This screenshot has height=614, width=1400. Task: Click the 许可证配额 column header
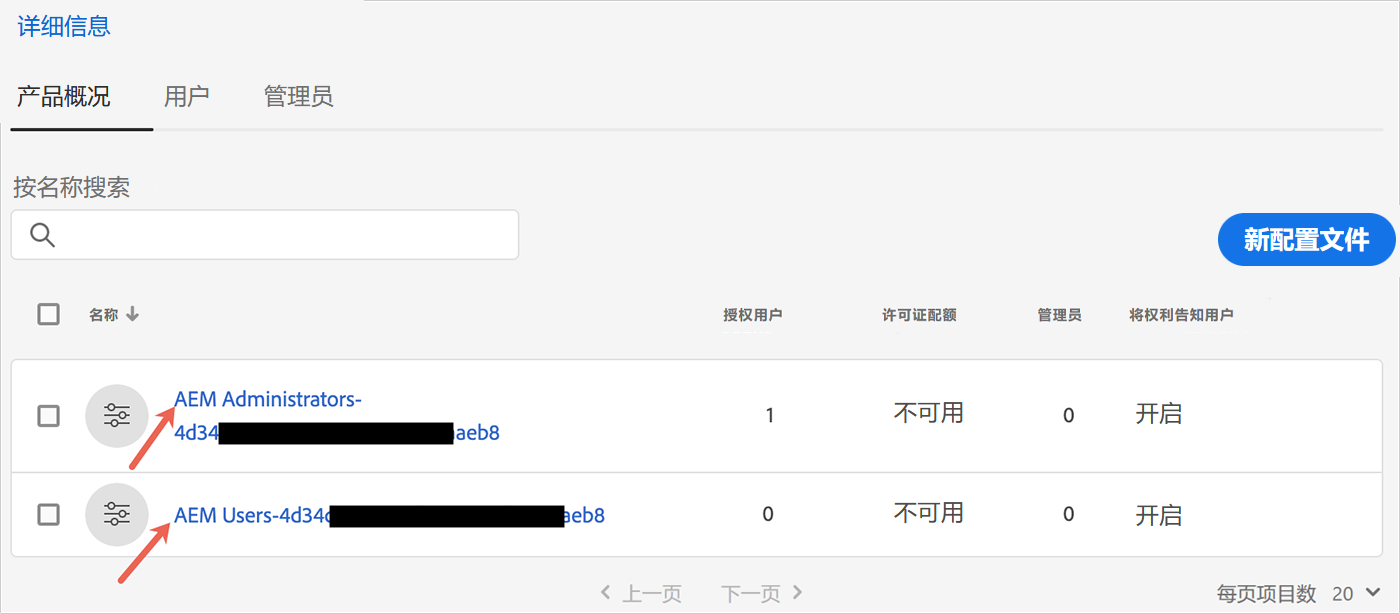[919, 315]
